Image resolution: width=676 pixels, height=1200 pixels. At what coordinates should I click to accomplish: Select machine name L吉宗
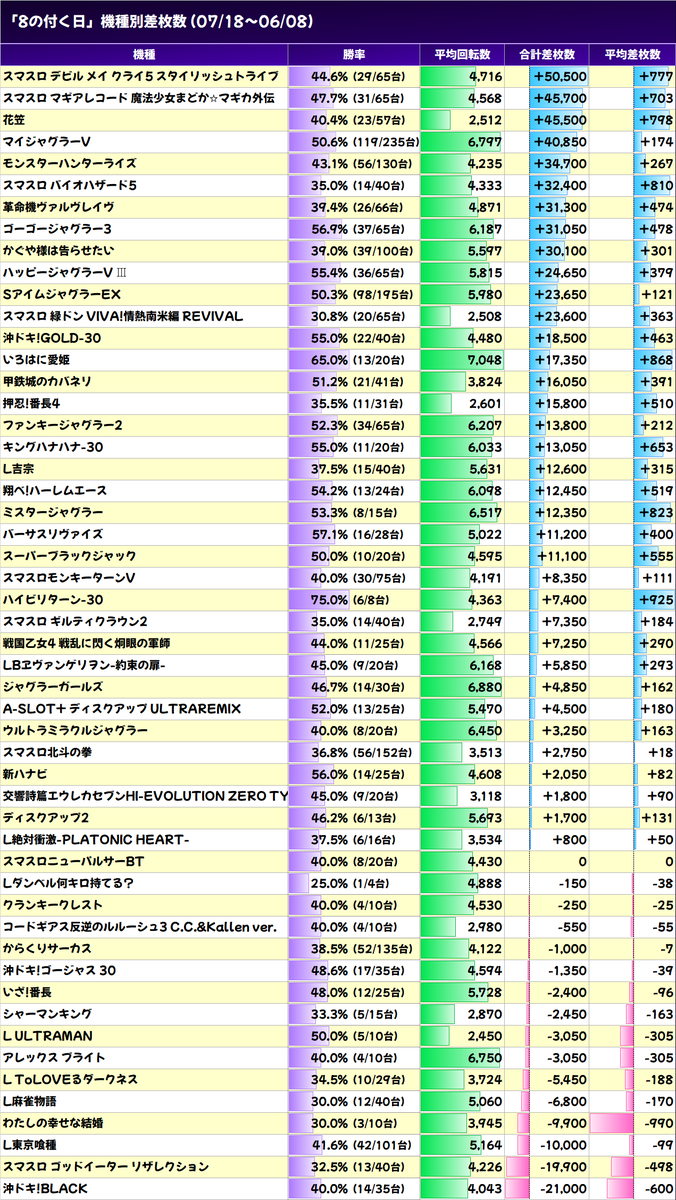tap(20, 469)
